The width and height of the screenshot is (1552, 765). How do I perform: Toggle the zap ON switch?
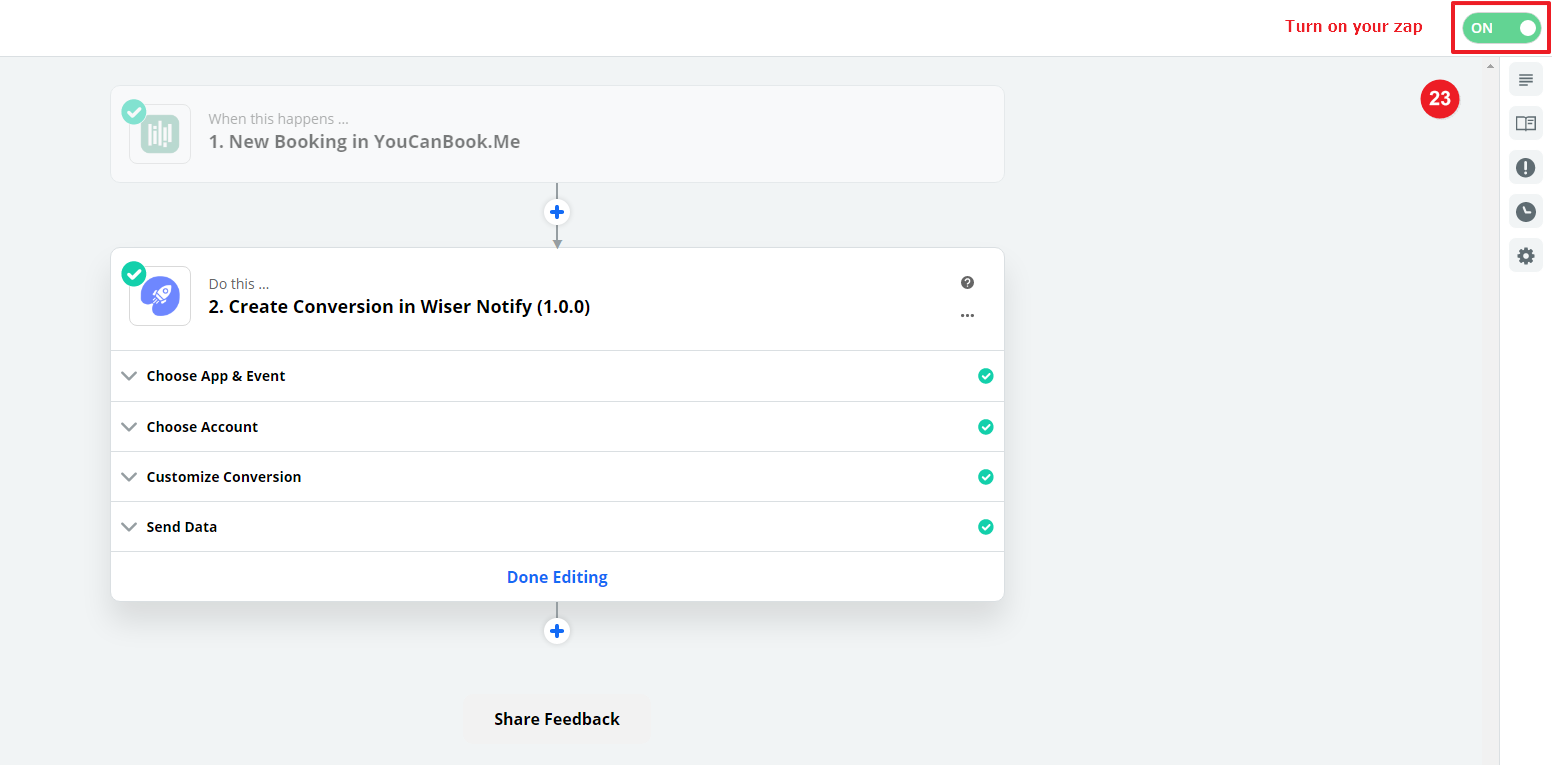(x=1501, y=28)
